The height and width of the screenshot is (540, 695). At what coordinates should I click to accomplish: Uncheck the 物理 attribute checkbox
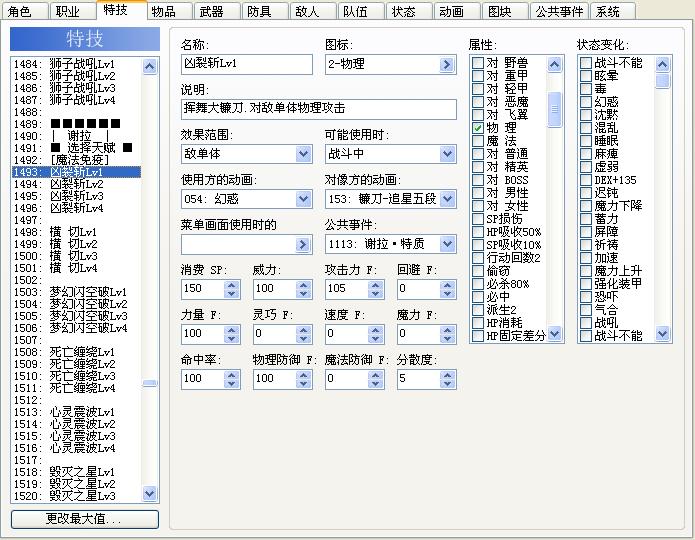pos(478,128)
